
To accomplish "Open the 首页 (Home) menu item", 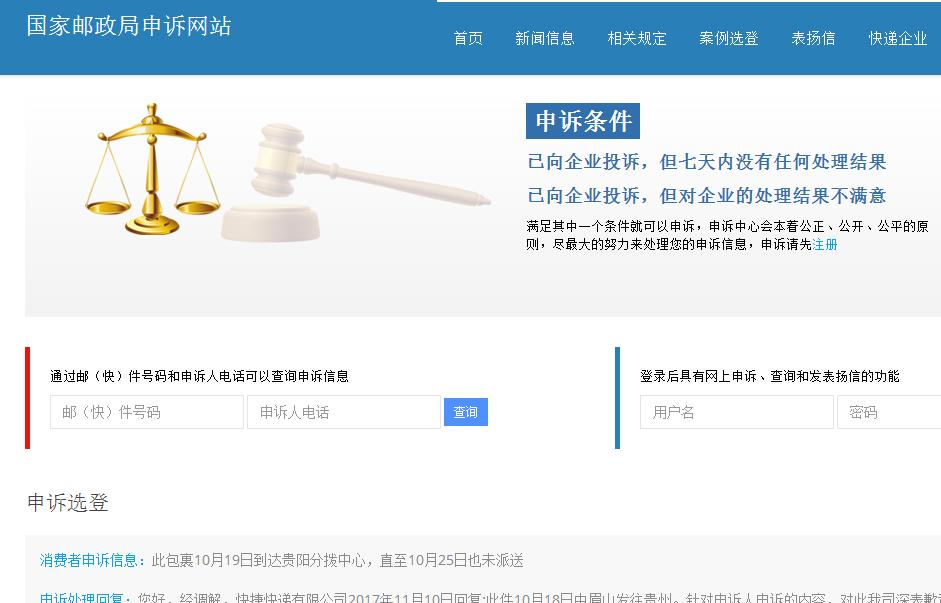I will click(467, 38).
